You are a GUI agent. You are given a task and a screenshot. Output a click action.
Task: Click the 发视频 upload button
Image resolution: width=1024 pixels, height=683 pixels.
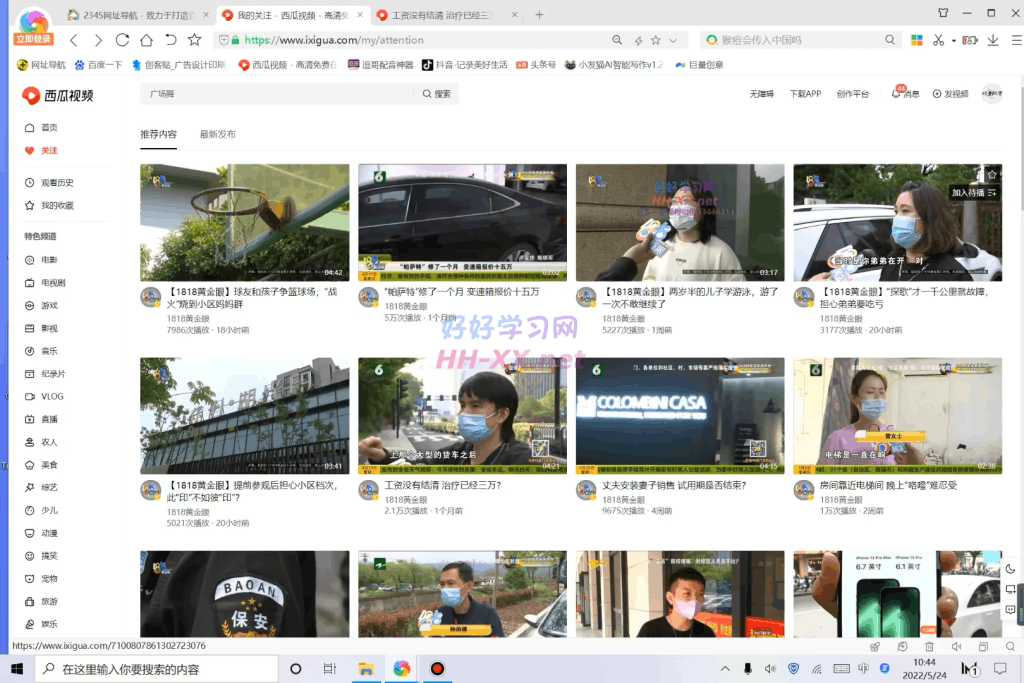click(950, 94)
